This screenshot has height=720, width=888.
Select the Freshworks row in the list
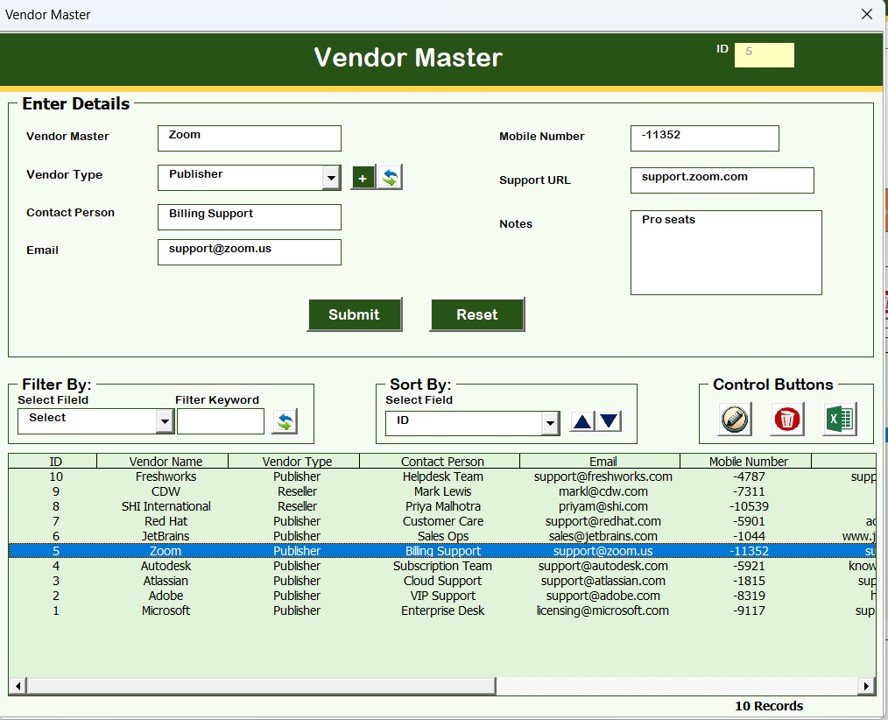166,477
